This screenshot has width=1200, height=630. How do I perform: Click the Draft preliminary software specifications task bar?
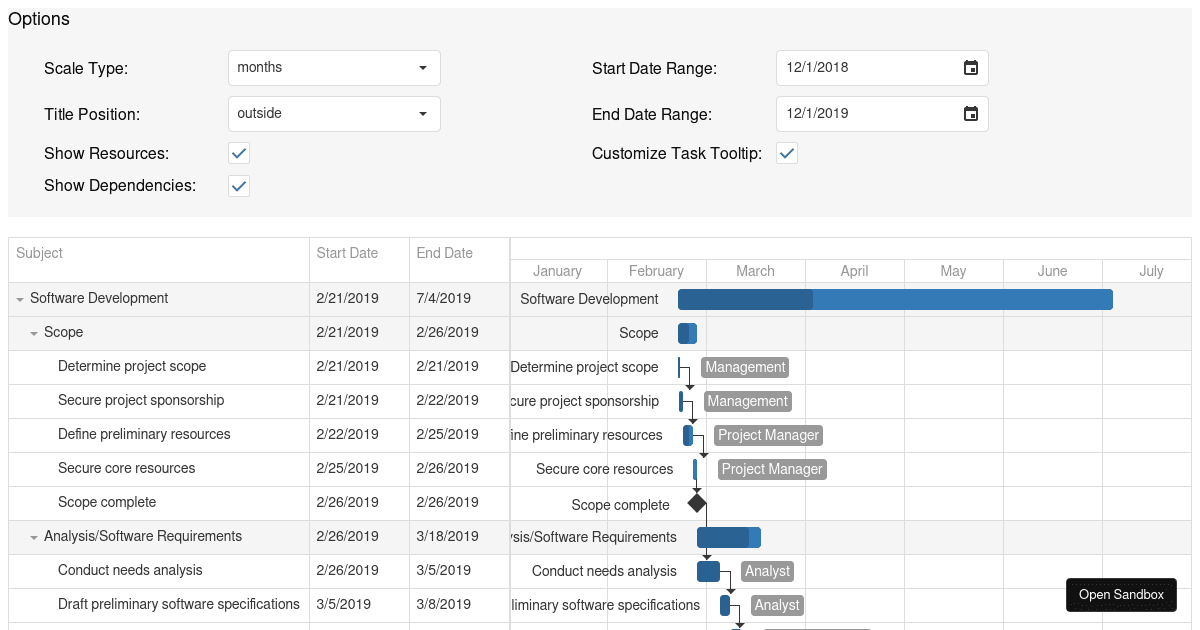coord(725,605)
